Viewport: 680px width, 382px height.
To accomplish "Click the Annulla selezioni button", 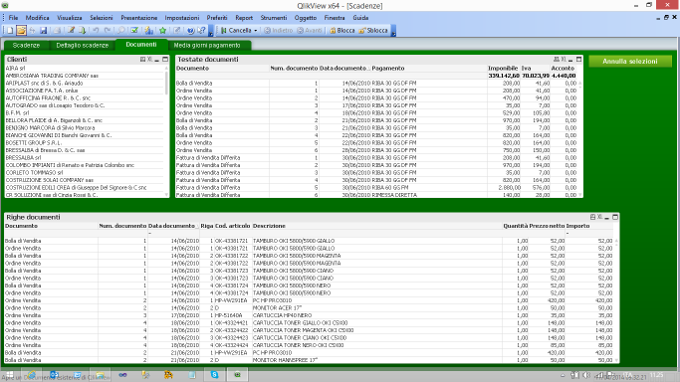I will 630,61.
